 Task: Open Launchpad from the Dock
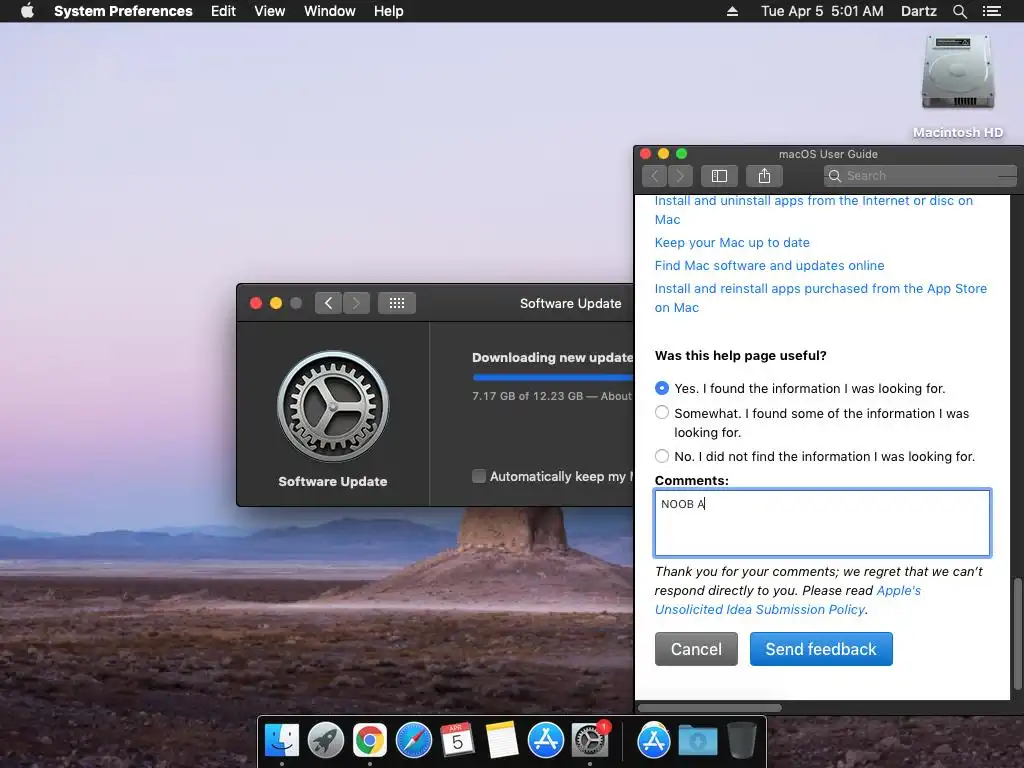(326, 741)
